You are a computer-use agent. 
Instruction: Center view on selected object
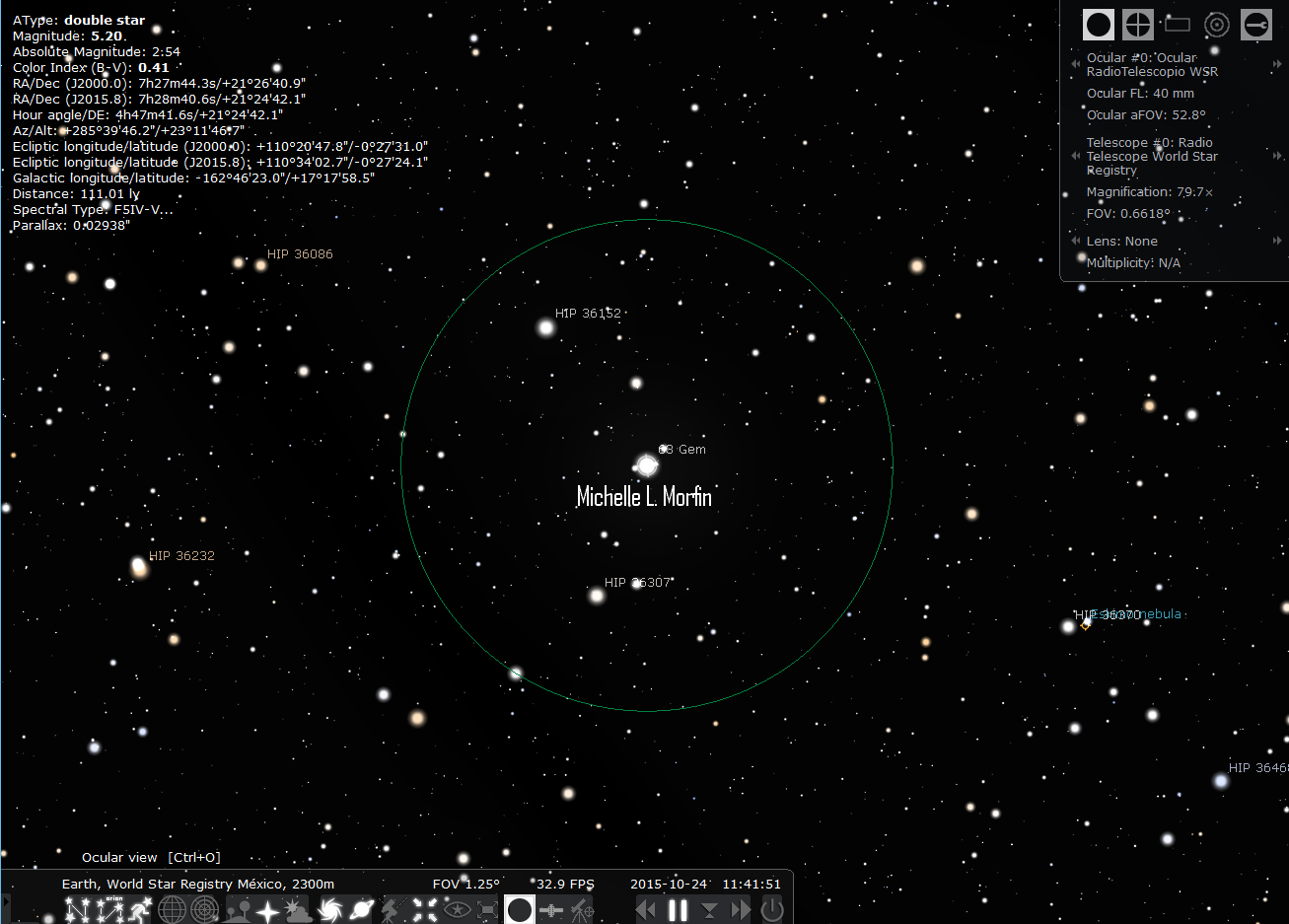[425, 909]
